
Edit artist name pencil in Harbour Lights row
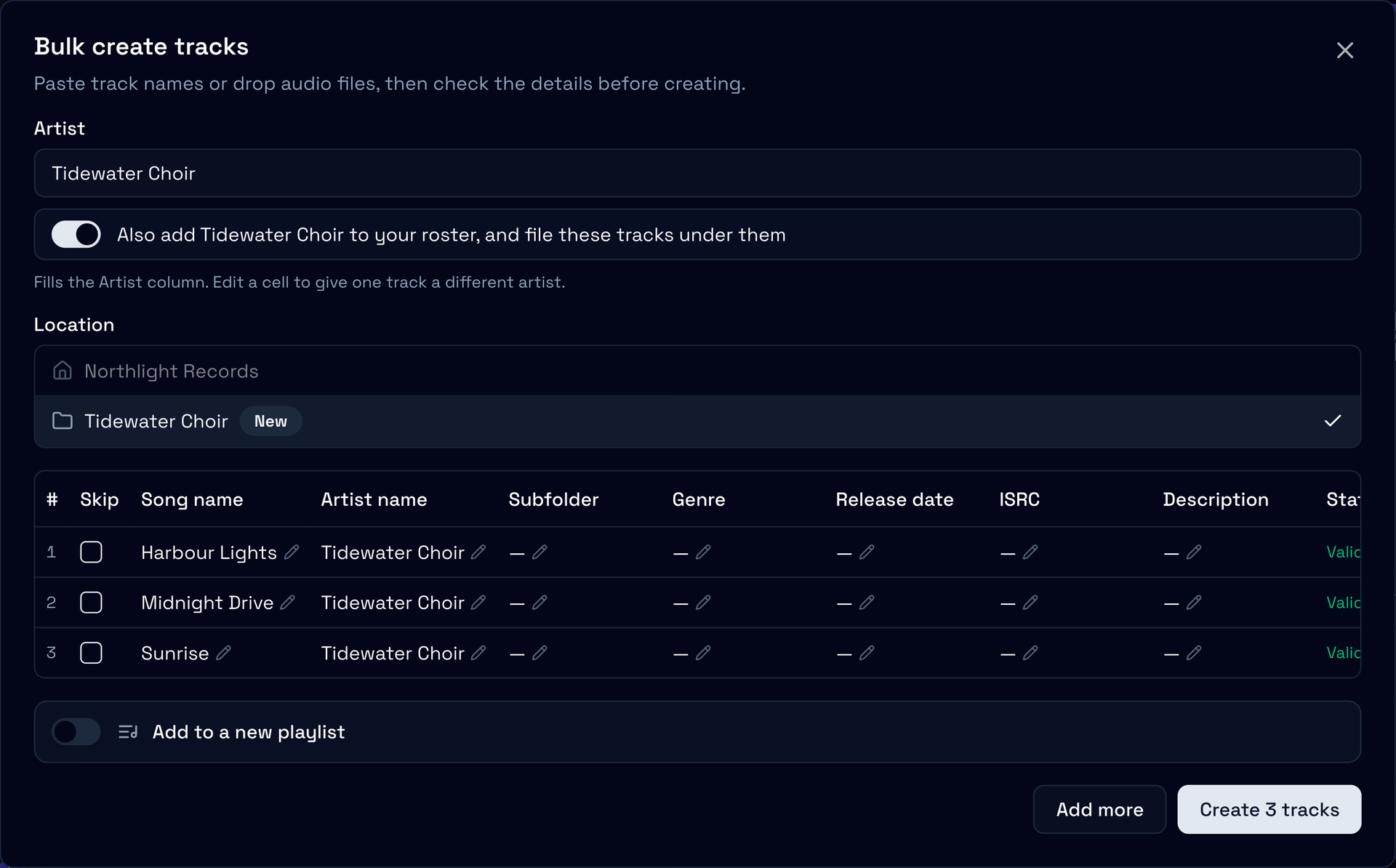point(478,552)
